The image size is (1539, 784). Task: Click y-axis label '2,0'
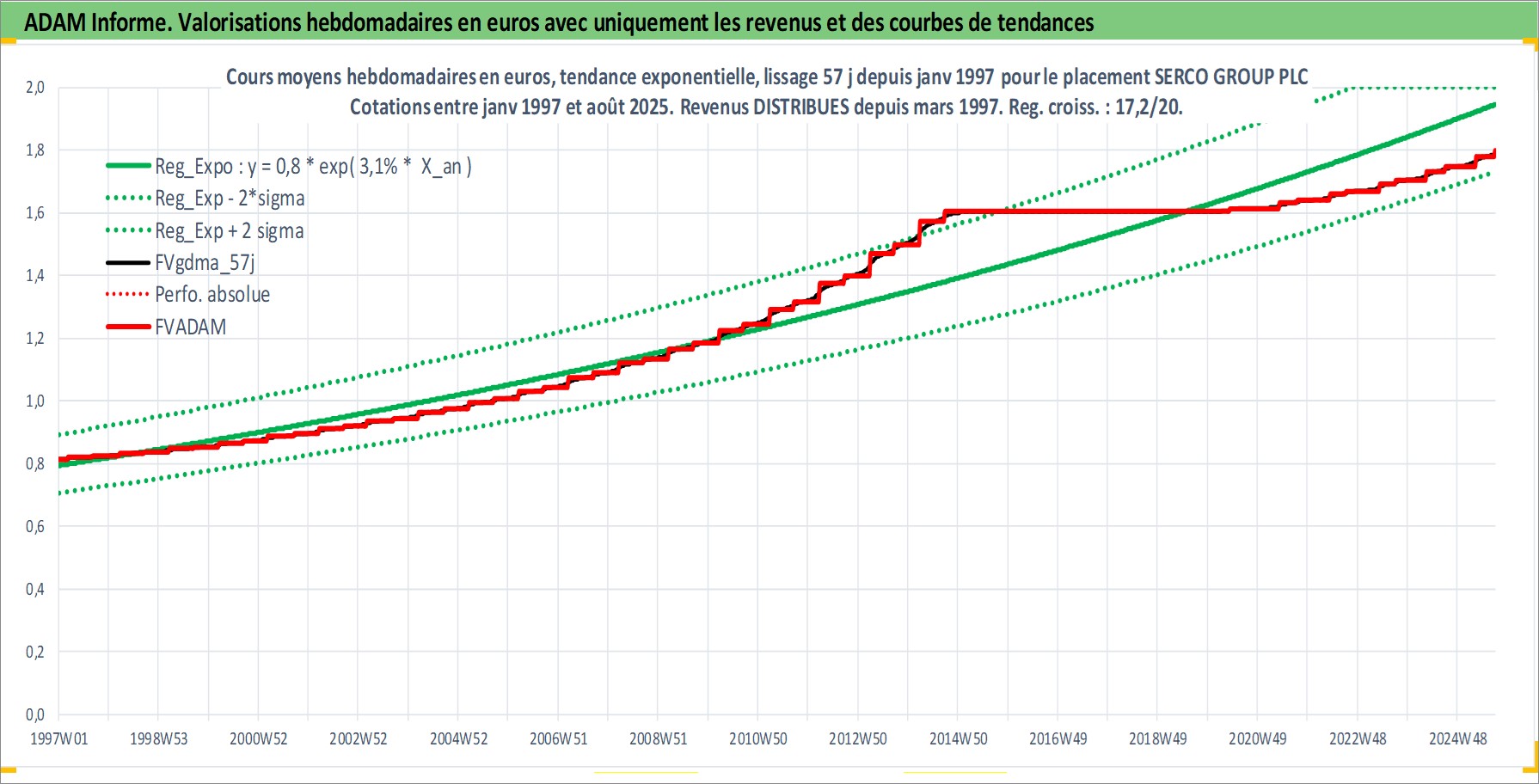pyautogui.click(x=34, y=87)
